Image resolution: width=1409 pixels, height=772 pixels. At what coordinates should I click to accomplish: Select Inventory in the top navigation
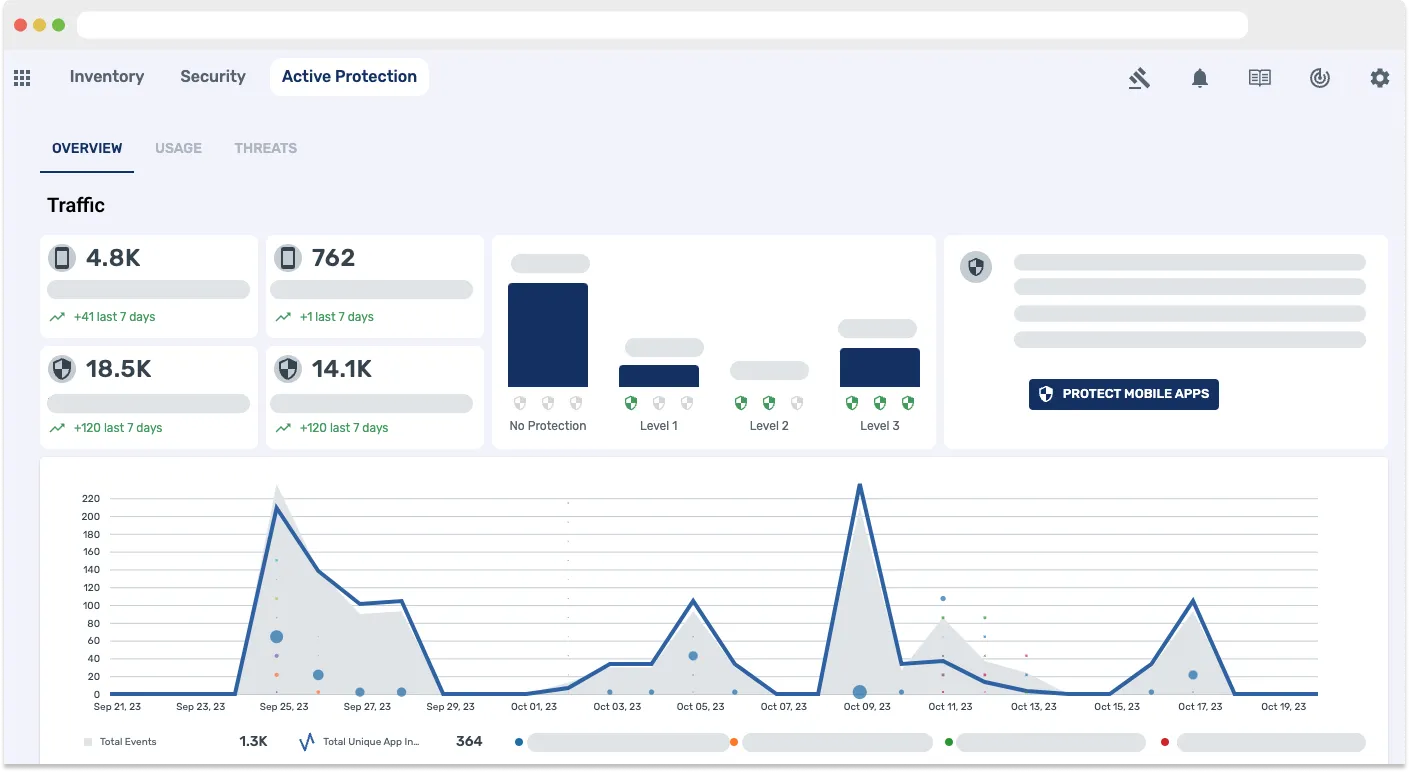coord(106,77)
